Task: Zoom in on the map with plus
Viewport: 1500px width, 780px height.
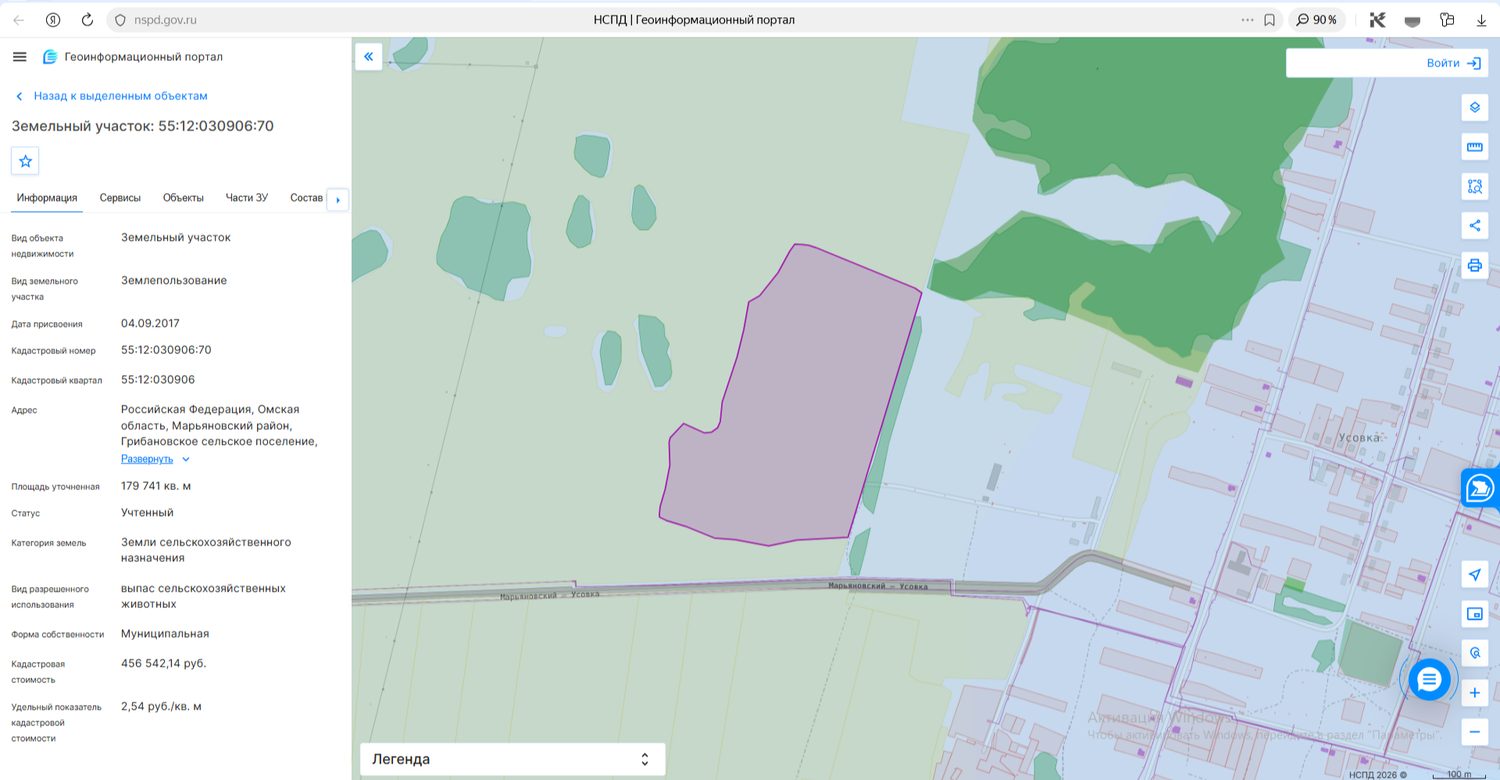Action: (1474, 692)
